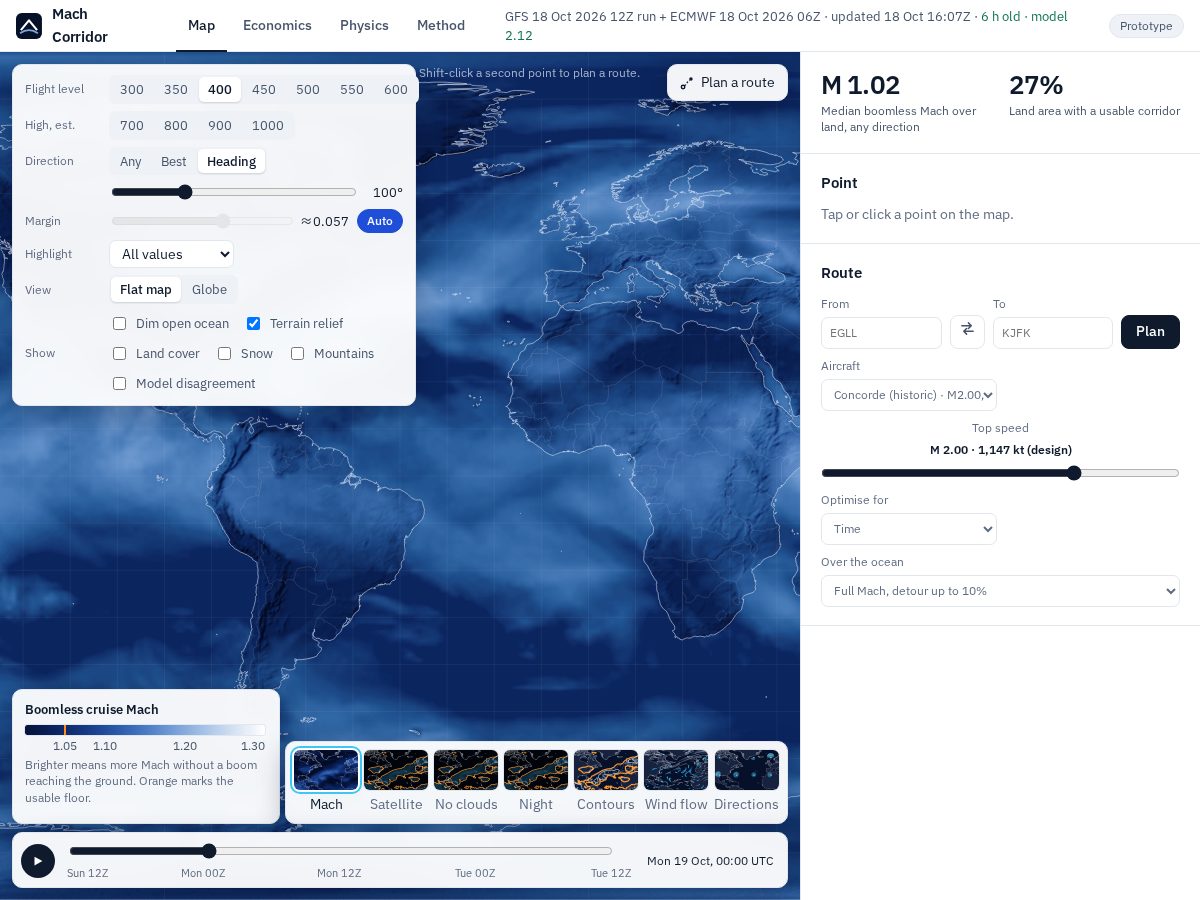Switch to the Satellite layer thumbnail
This screenshot has width=1200, height=900.
click(x=396, y=781)
